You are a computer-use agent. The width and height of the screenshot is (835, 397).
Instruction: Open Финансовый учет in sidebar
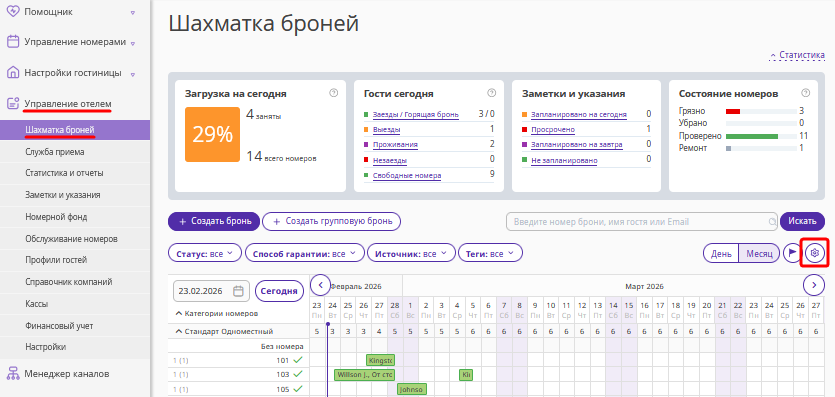tap(75, 325)
